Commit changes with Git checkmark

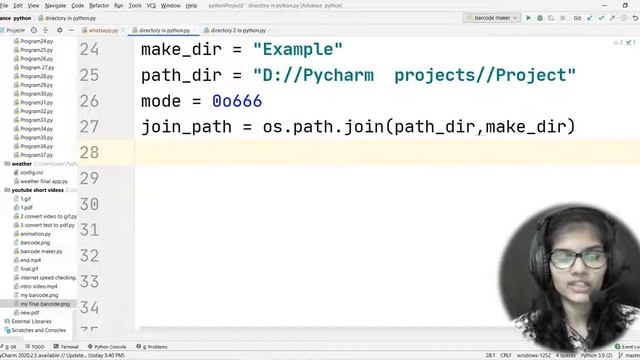(601, 18)
